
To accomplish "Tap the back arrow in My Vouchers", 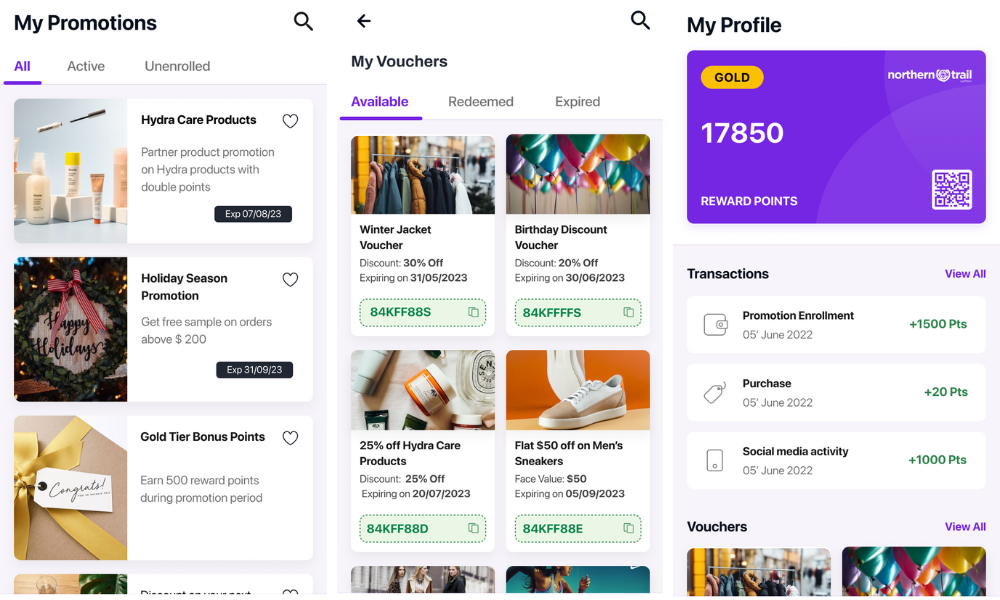I will click(364, 21).
